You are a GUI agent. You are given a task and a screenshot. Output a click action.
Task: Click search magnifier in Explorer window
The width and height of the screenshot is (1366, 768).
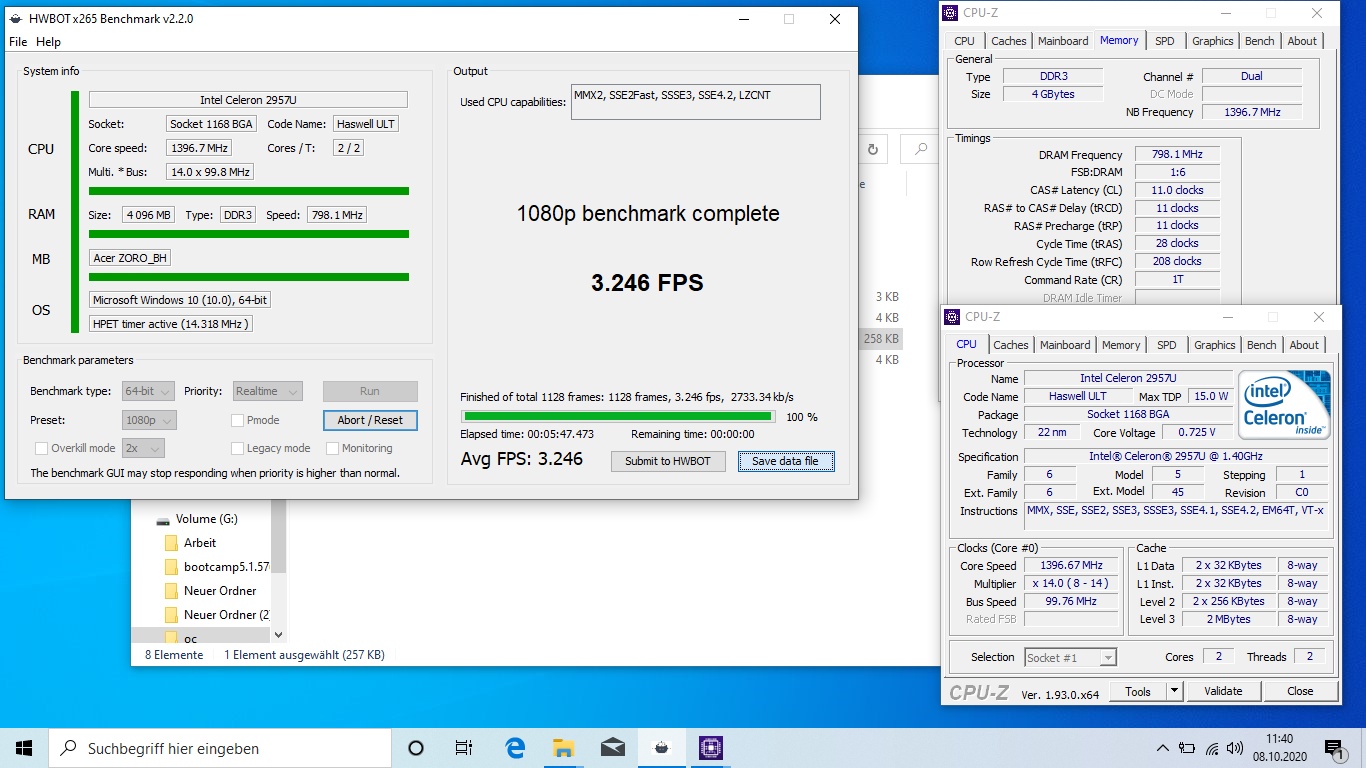pos(919,149)
